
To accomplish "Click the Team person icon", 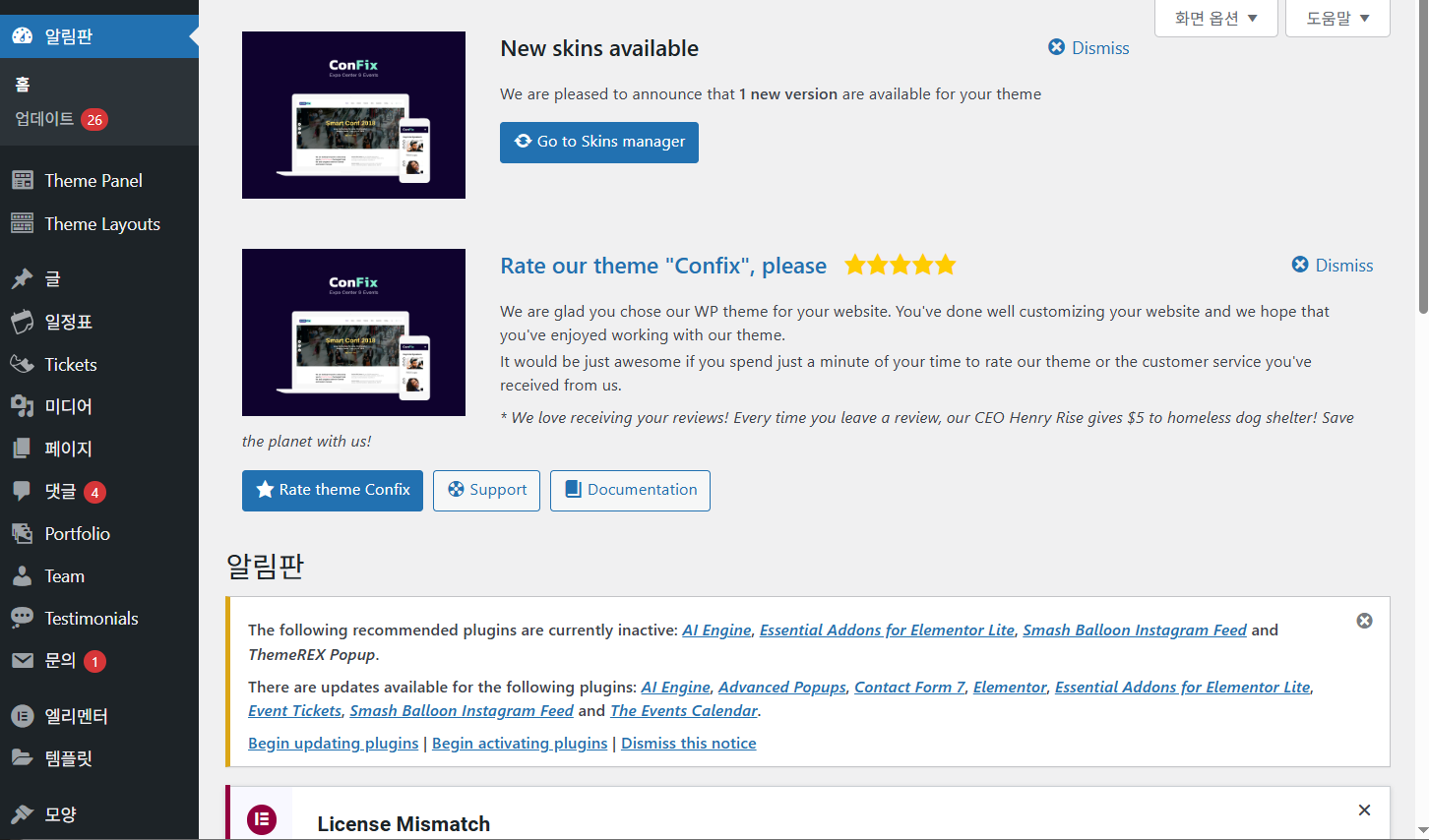I will coord(23,576).
